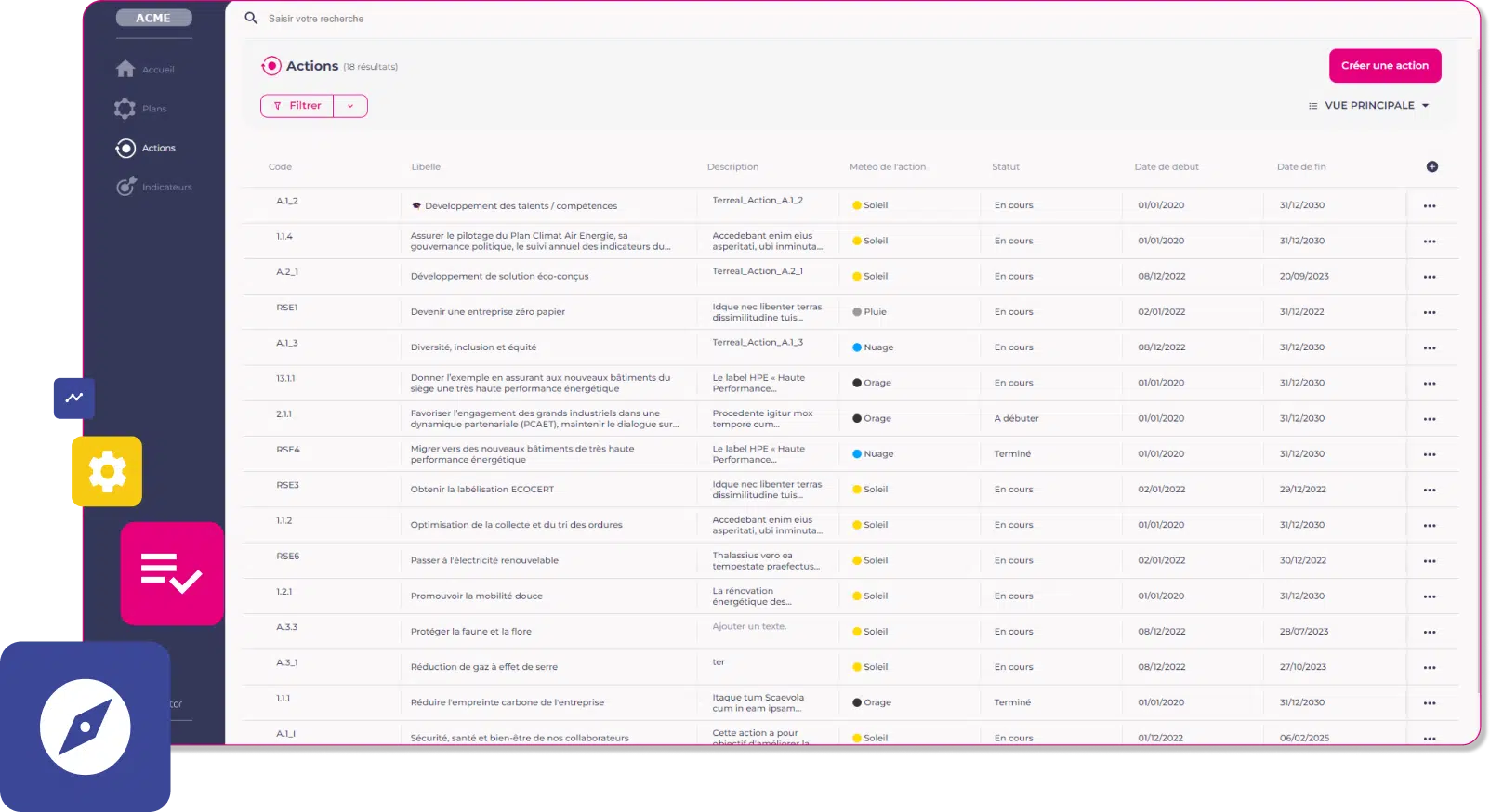1490x812 pixels.
Task: Sort by Date de fin column header
Action: coord(1301,167)
